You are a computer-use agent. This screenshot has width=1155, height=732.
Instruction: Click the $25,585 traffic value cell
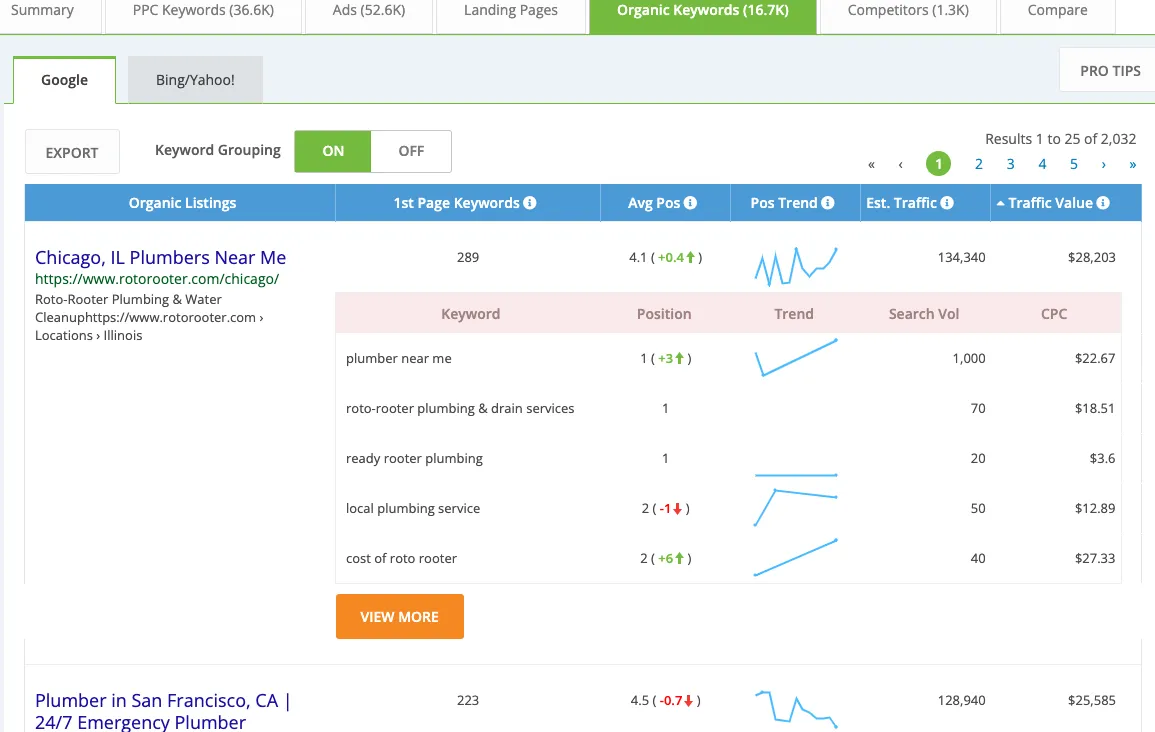tap(1092, 701)
